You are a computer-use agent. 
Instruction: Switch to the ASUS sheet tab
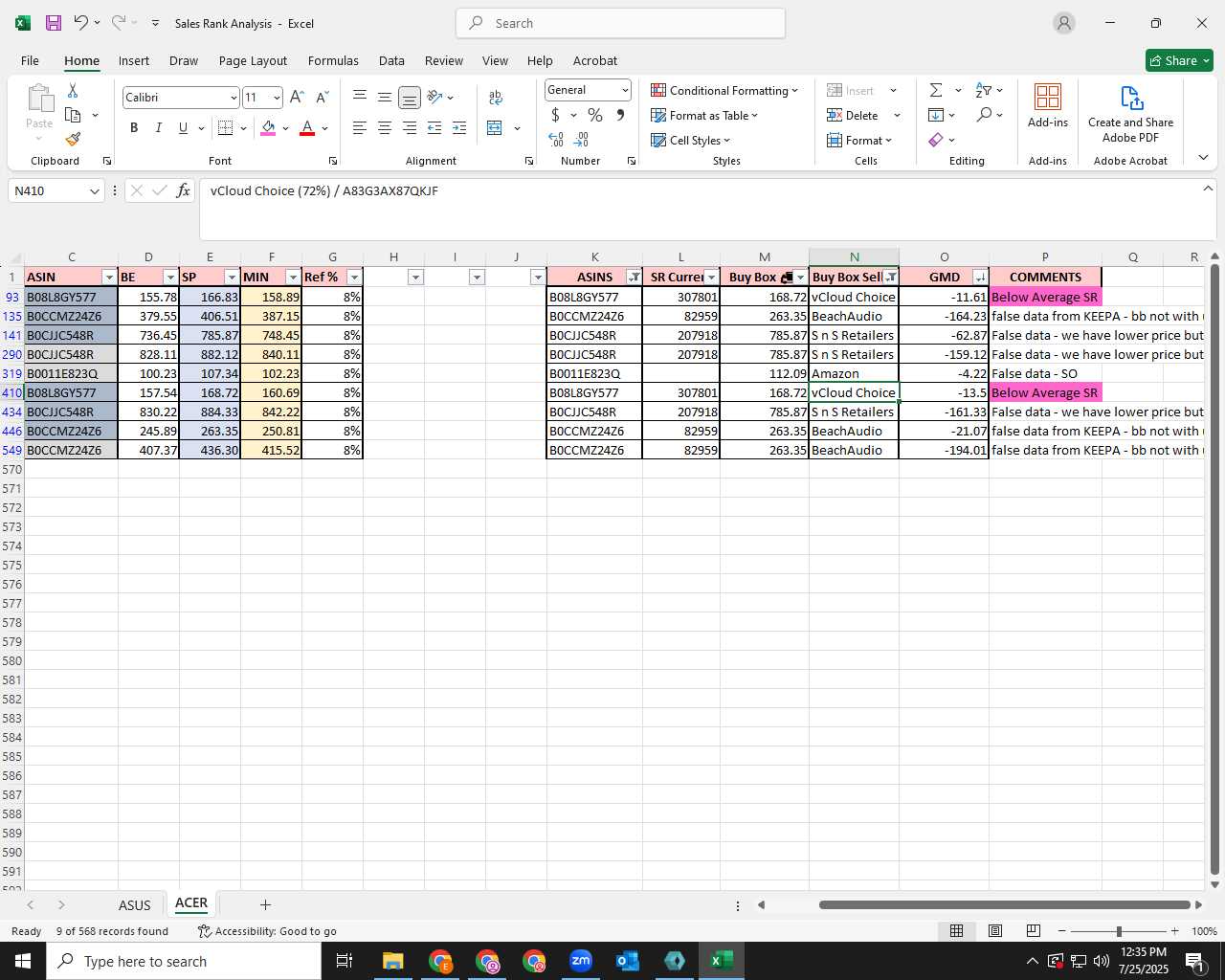[x=135, y=904]
